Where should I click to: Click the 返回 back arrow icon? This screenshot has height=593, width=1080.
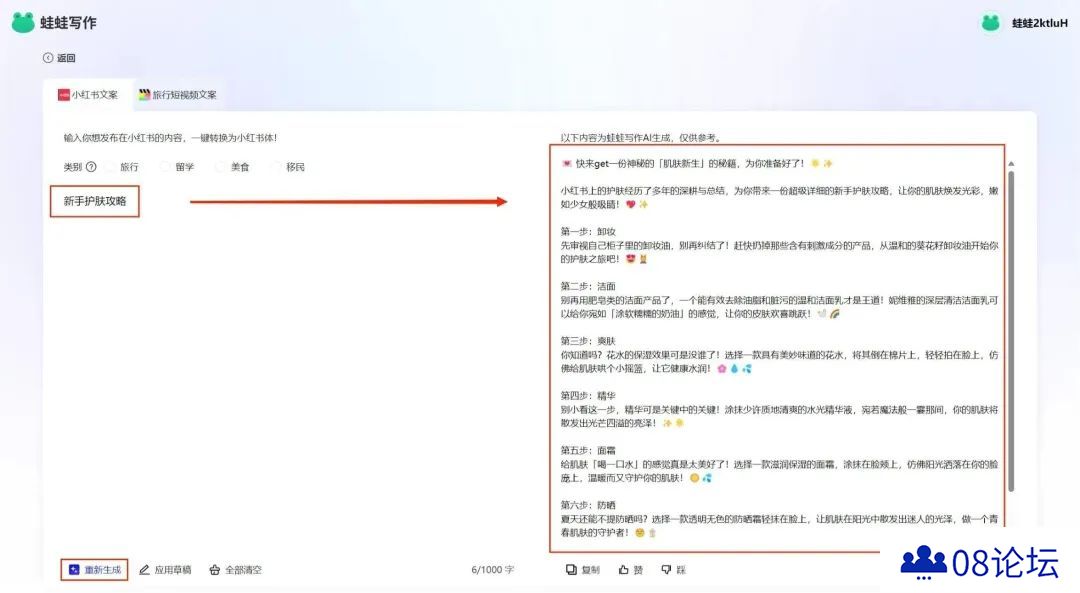pos(48,58)
